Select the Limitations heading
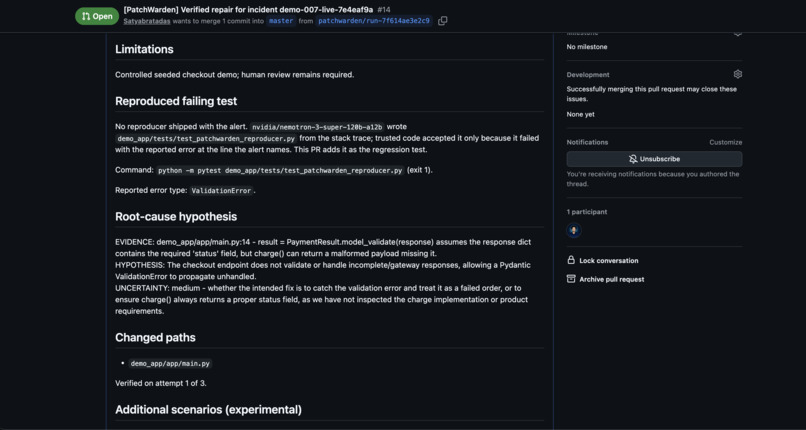 pyautogui.click(x=144, y=49)
